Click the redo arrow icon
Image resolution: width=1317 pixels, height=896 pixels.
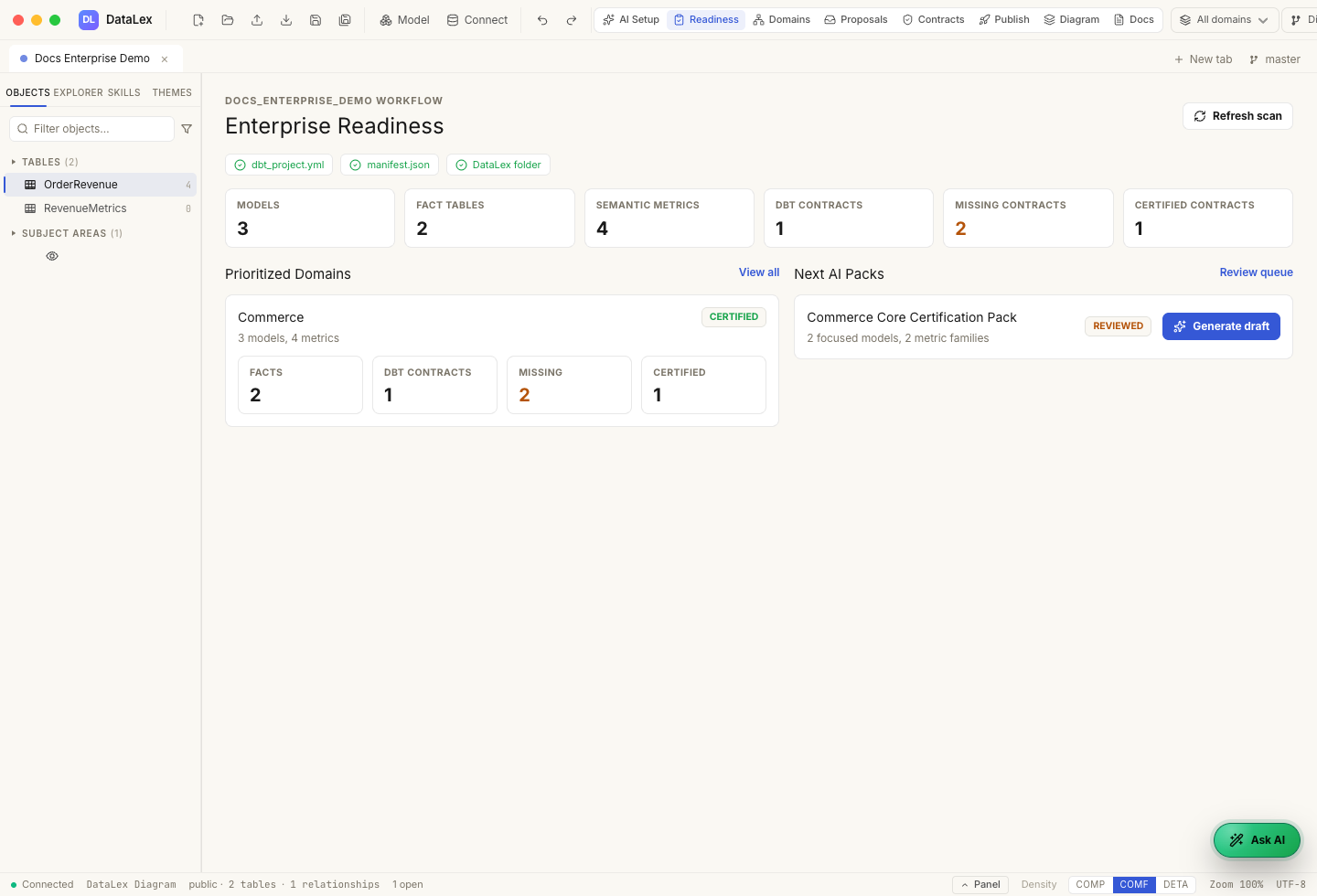[x=572, y=20]
